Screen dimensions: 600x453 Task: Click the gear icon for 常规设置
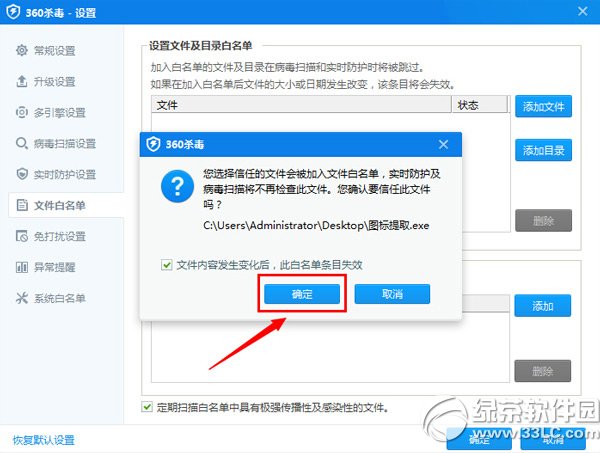click(22, 50)
